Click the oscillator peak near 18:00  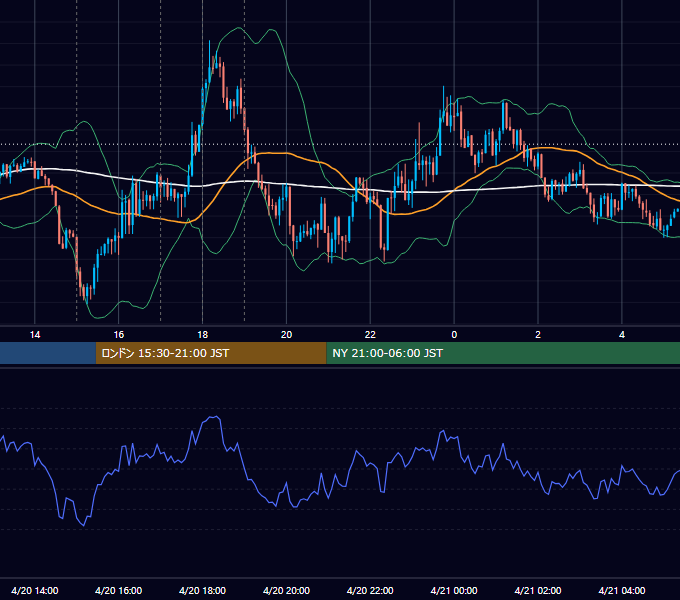tap(214, 417)
